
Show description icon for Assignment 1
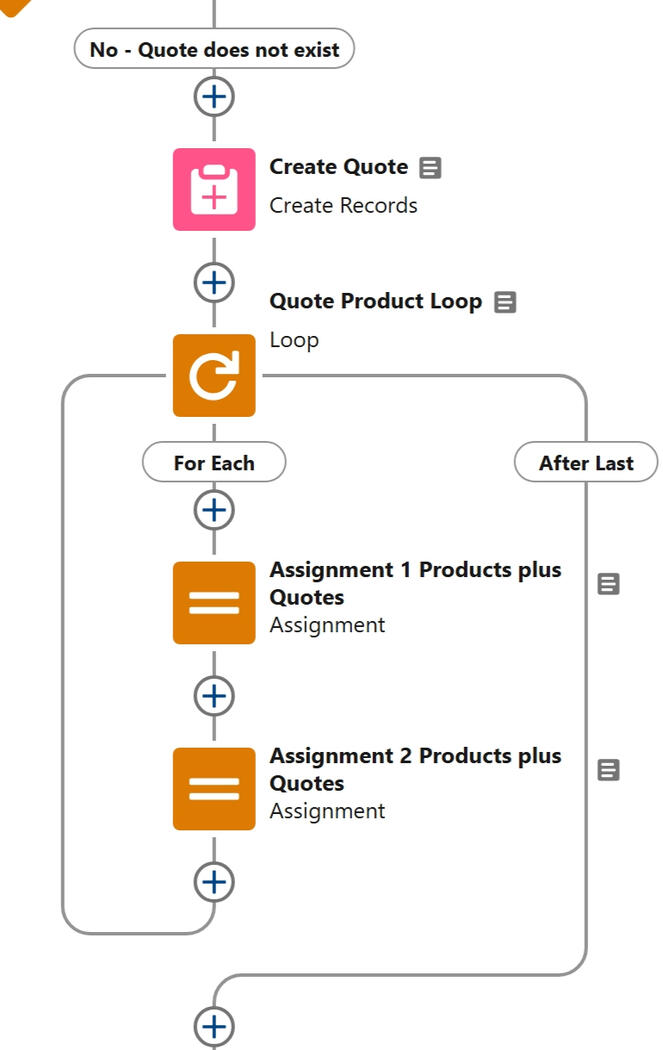608,584
